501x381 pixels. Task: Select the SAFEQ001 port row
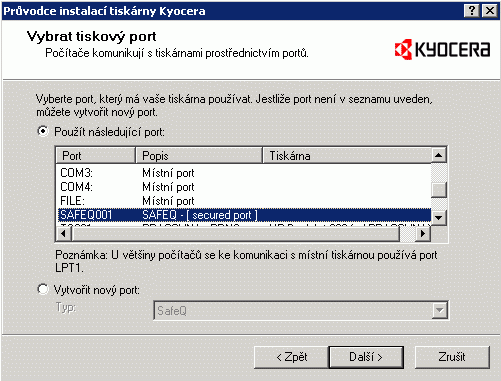click(x=244, y=215)
